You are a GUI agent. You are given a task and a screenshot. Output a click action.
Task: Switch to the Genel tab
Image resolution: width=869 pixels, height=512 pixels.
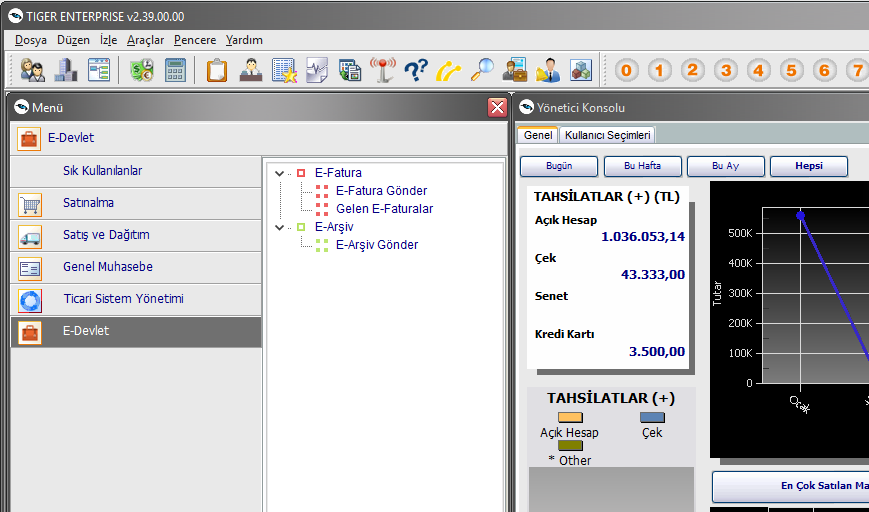click(538, 135)
